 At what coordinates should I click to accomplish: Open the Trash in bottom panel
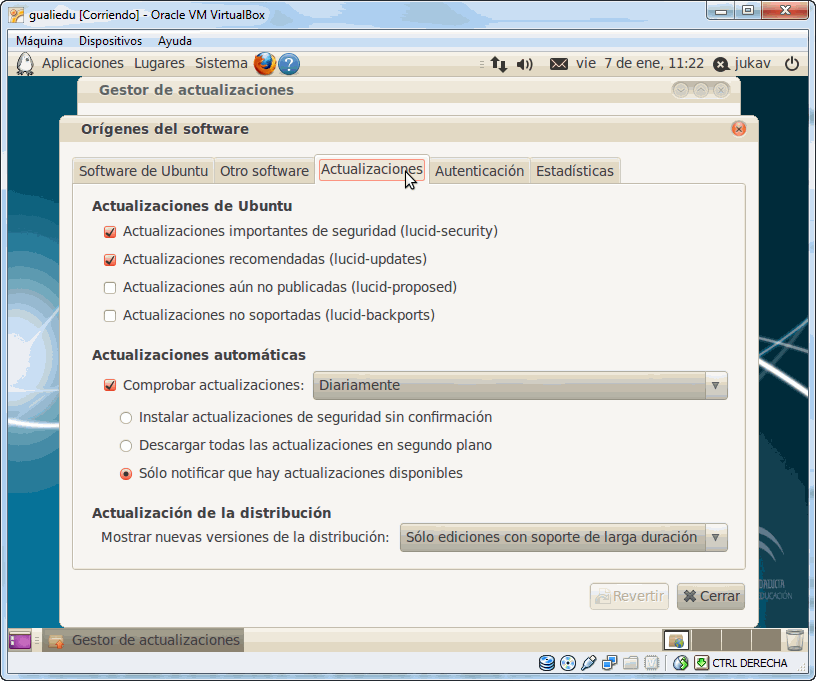pos(794,640)
